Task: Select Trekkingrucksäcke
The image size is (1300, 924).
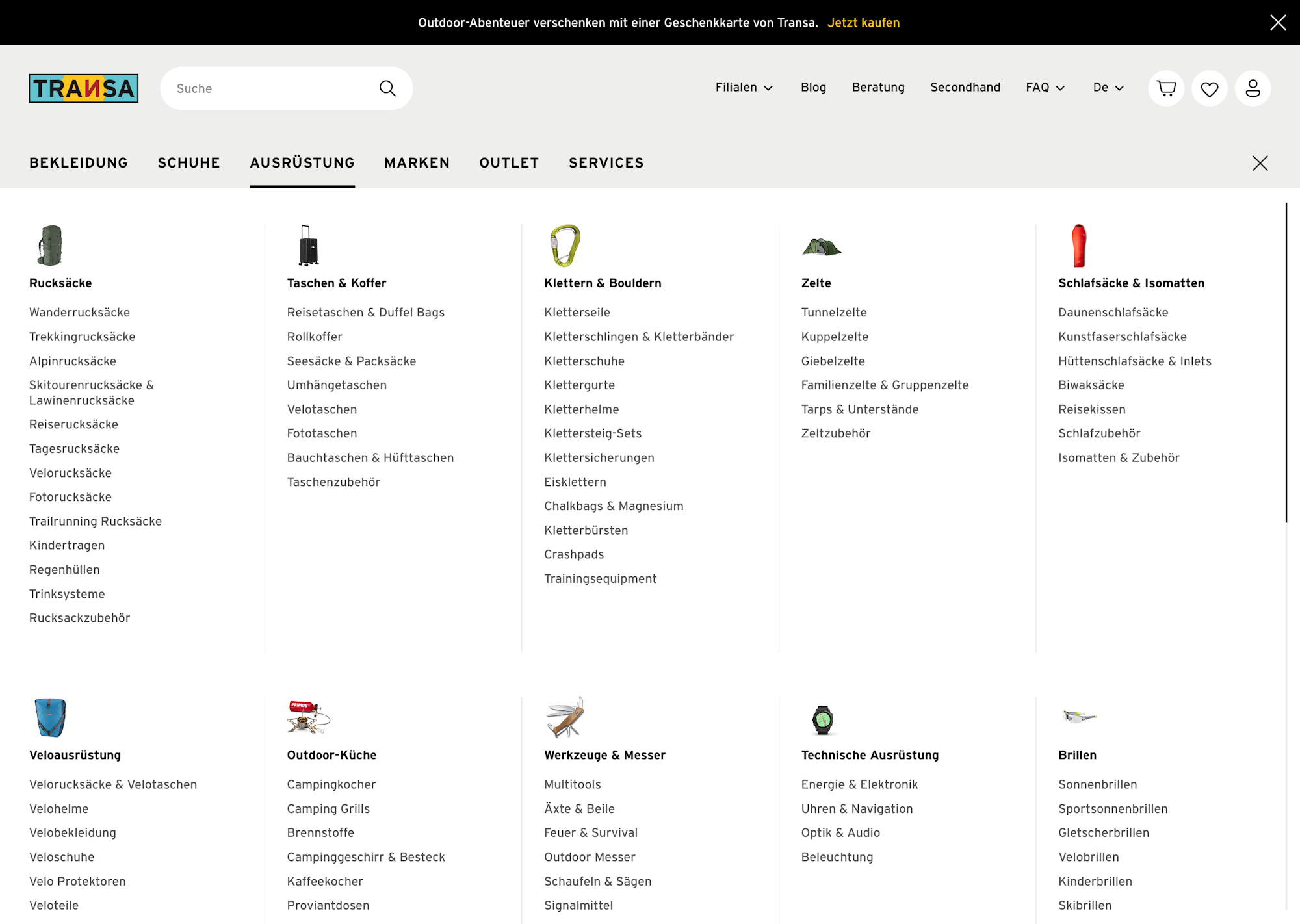Action: [x=82, y=337]
